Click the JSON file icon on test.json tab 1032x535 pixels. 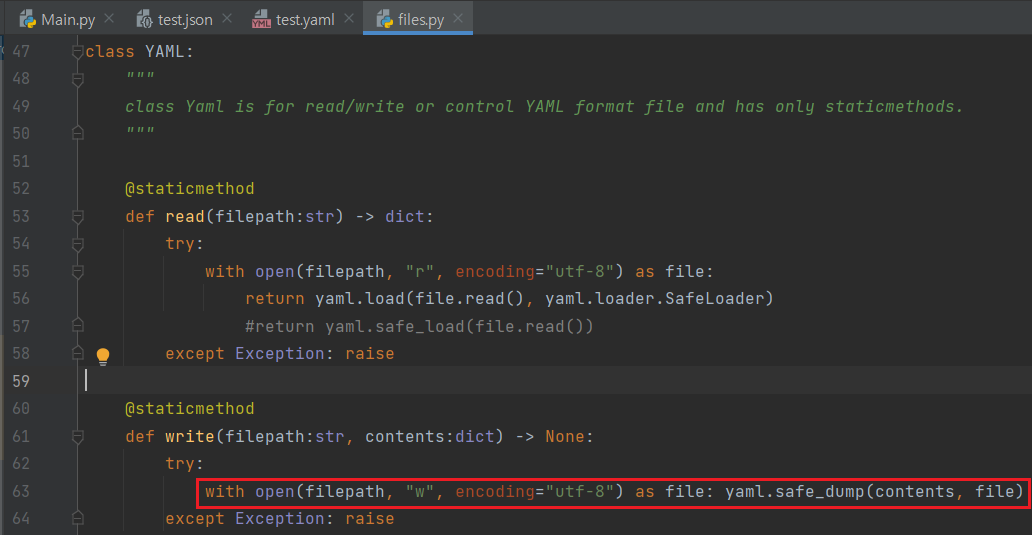click(144, 20)
